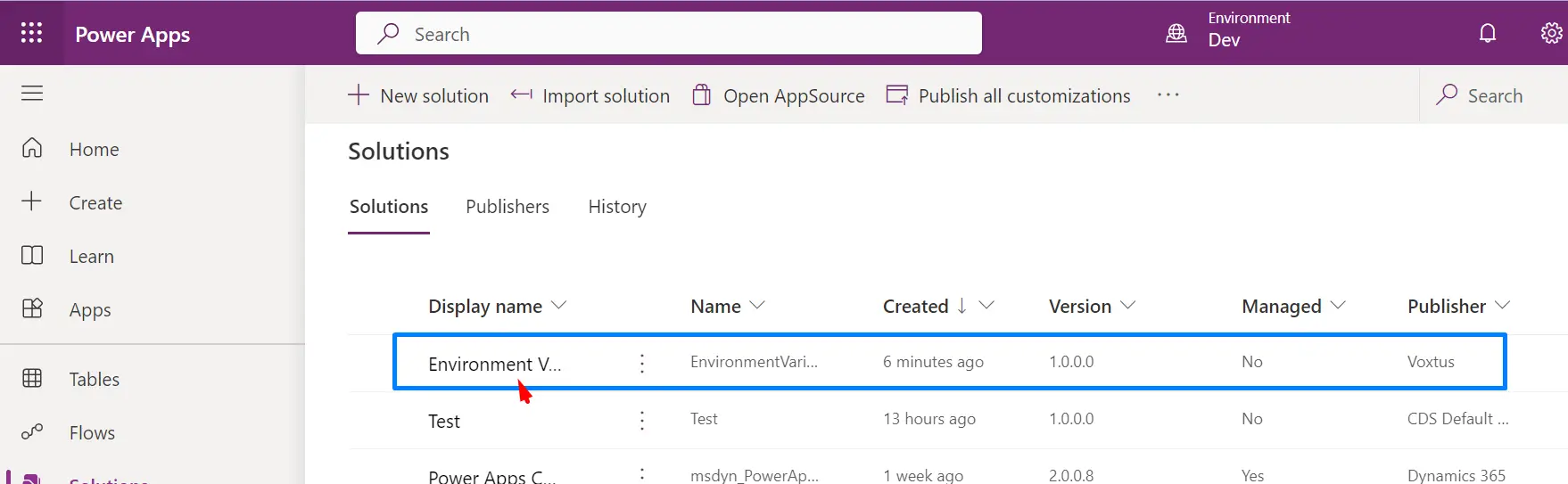Click the msdyn_PowerAp... name cell
The height and width of the screenshot is (484, 1568).
tap(755, 475)
